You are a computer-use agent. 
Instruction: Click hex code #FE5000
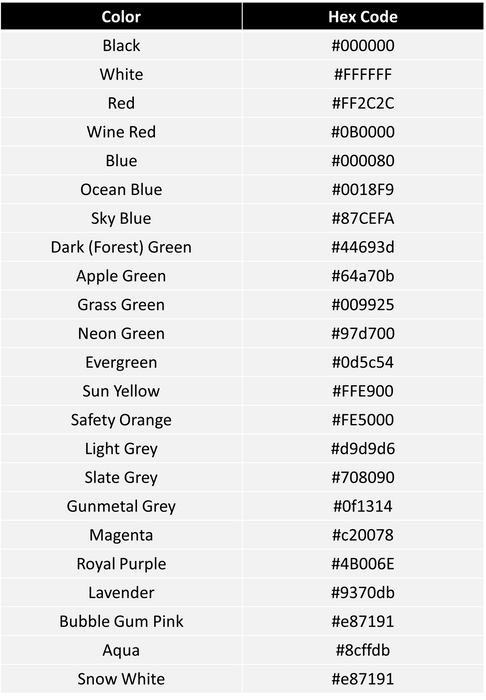(x=363, y=420)
